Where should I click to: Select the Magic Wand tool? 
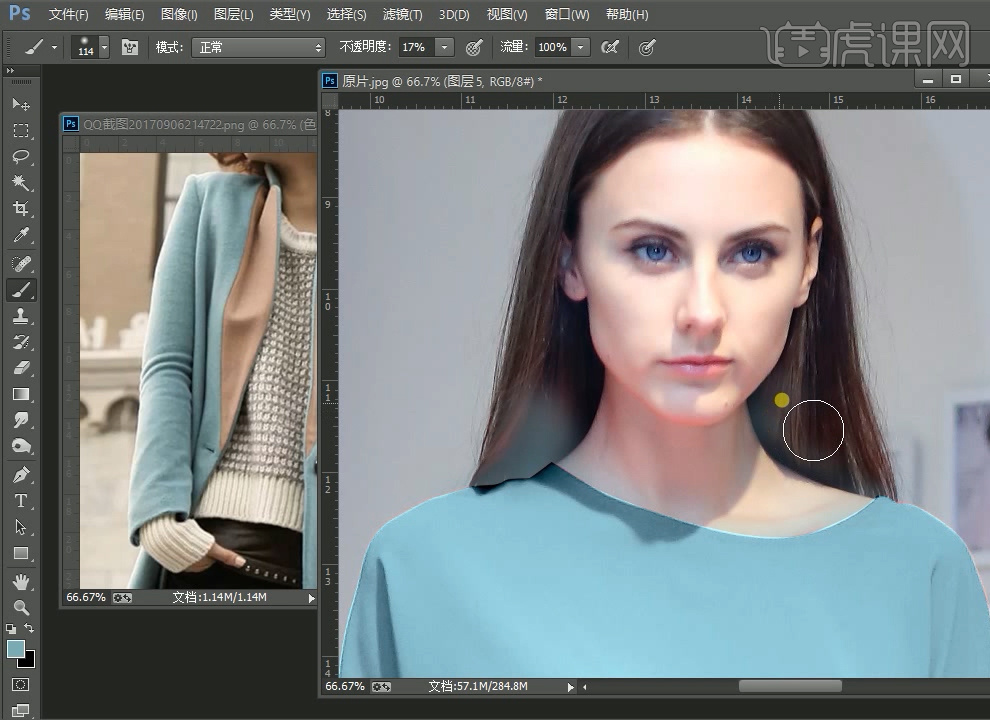[20, 183]
